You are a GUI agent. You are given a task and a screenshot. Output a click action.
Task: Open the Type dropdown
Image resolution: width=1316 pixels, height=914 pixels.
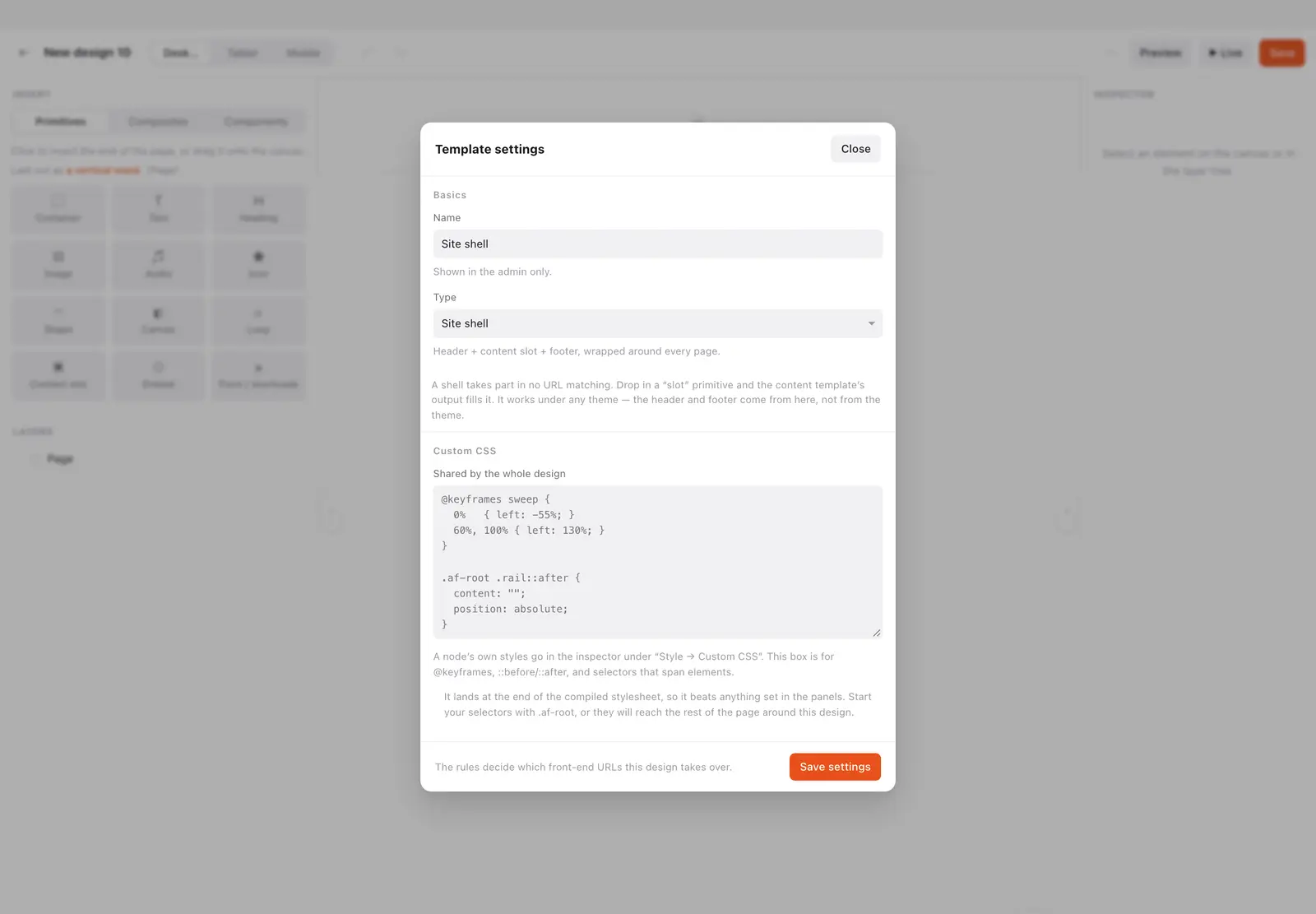pos(658,323)
